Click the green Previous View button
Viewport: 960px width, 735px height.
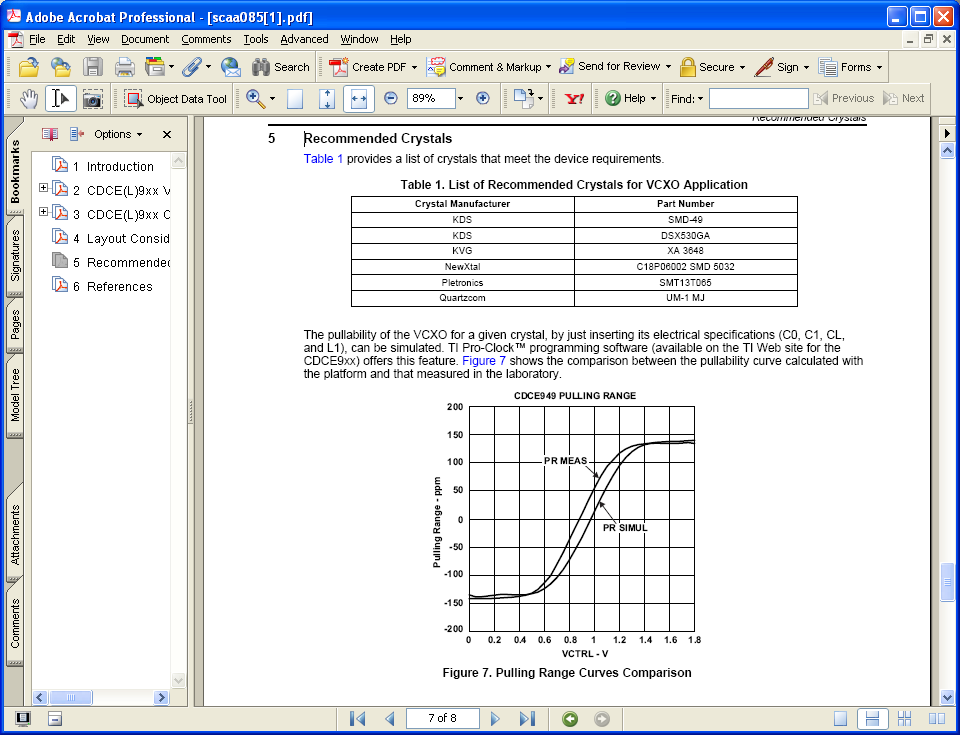(x=570, y=718)
